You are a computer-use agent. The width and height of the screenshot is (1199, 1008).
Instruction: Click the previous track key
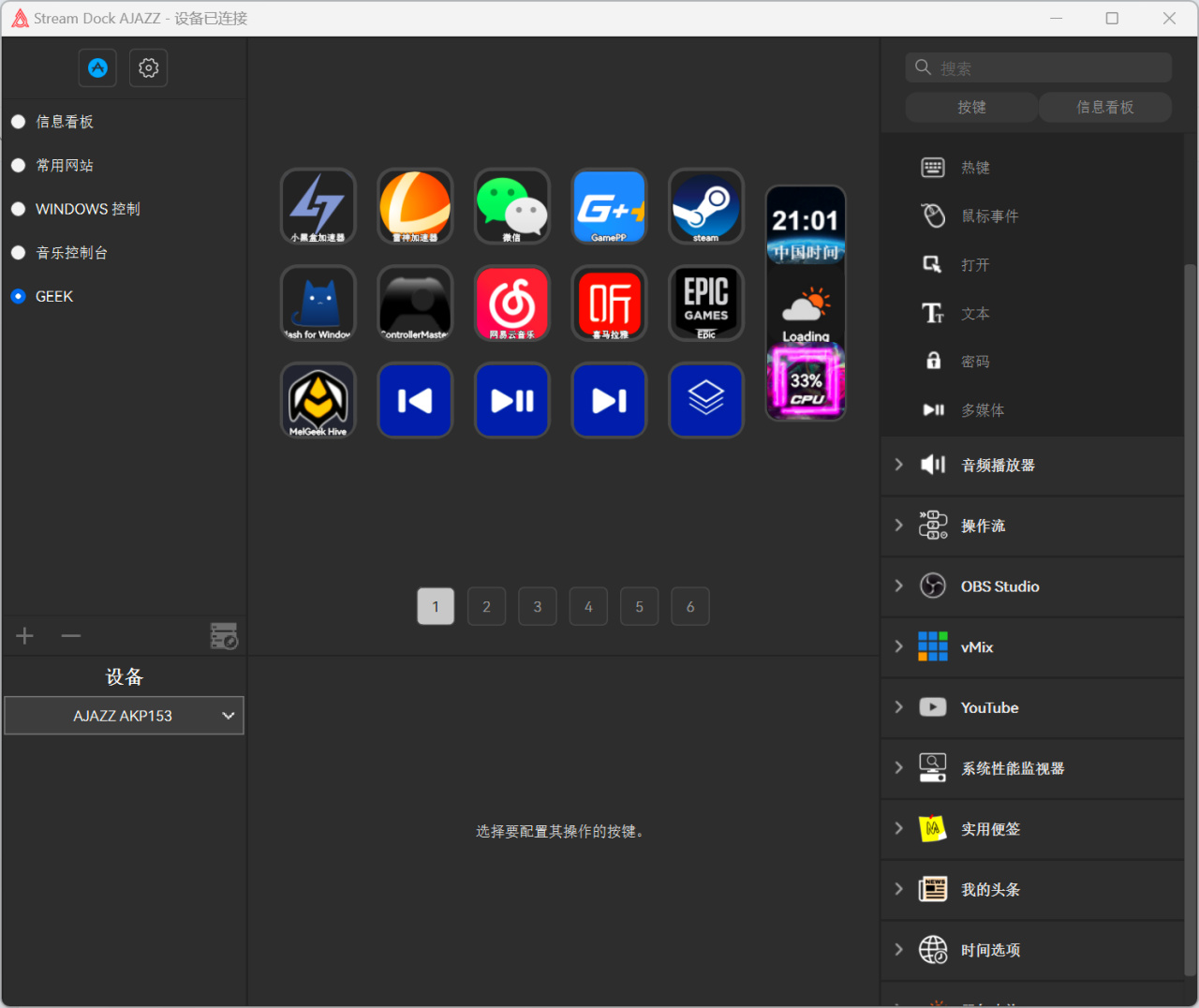click(415, 401)
